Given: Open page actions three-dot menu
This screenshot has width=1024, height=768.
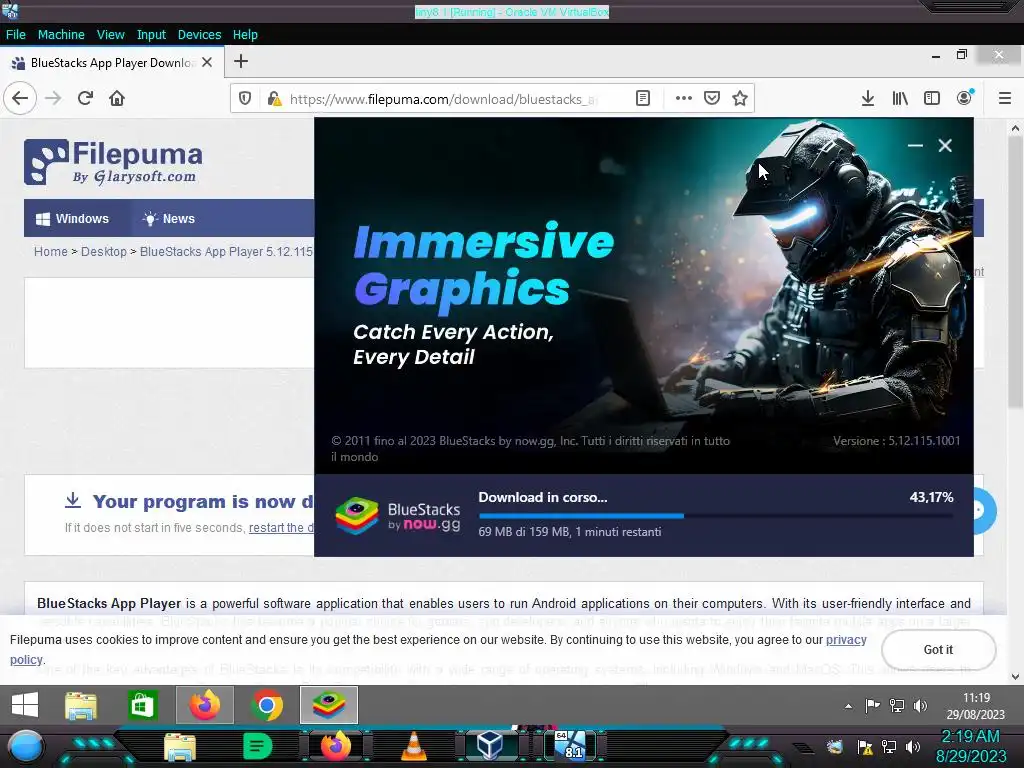Looking at the screenshot, I should tap(684, 99).
